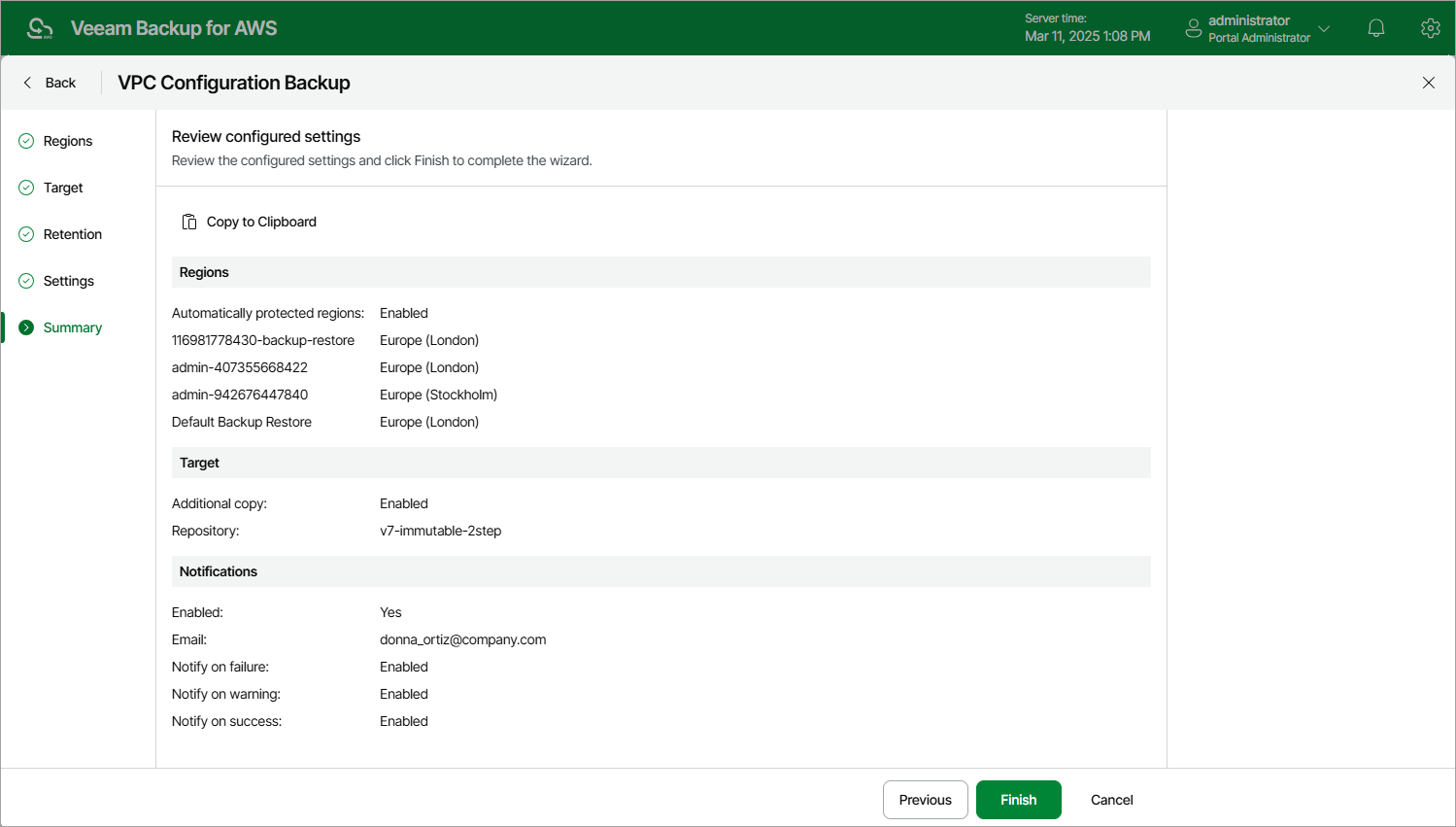Image resolution: width=1456 pixels, height=827 pixels.
Task: Click the Previous button
Action: (925, 800)
